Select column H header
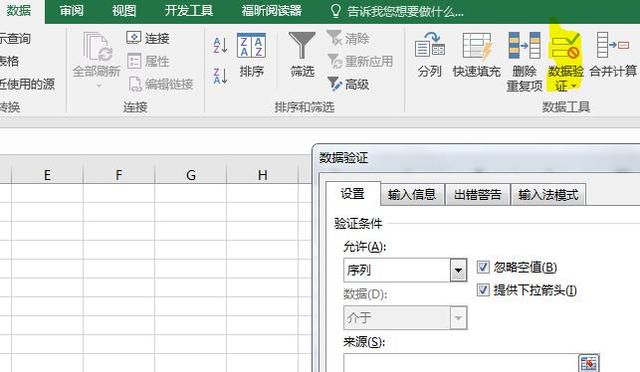640x372 pixels. (x=262, y=175)
